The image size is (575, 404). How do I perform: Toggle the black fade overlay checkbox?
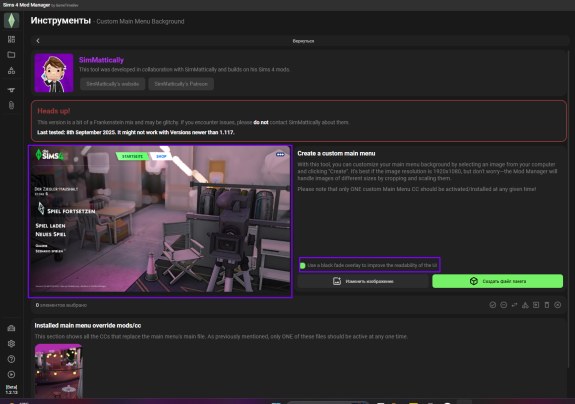point(303,265)
